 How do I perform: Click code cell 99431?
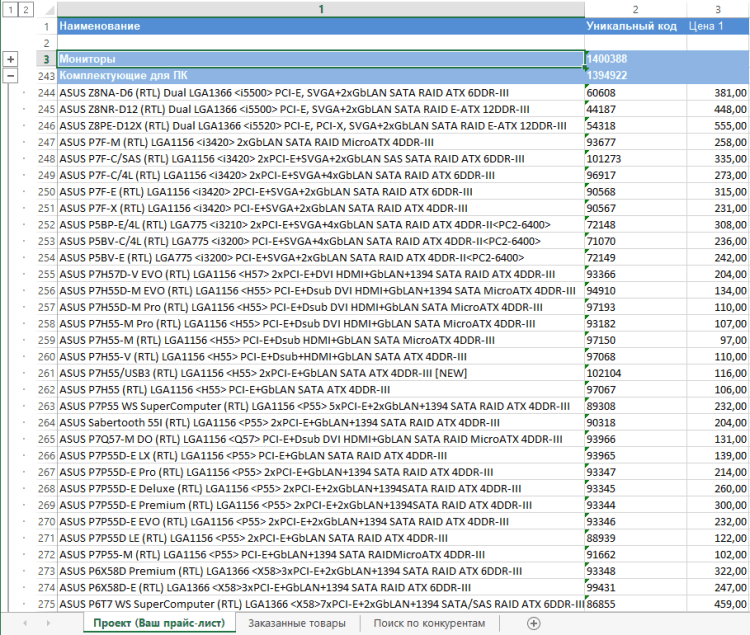click(636, 588)
